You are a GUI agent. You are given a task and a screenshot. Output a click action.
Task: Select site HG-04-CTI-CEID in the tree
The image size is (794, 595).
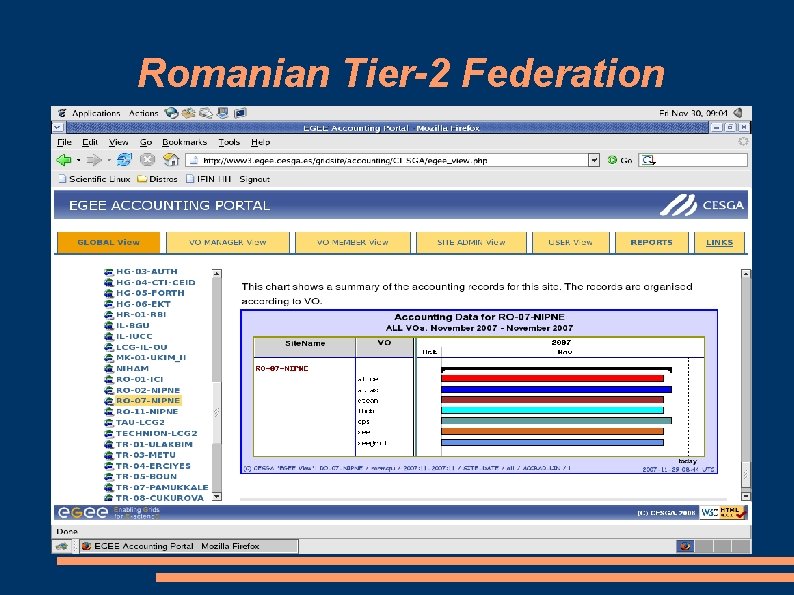pos(155,283)
